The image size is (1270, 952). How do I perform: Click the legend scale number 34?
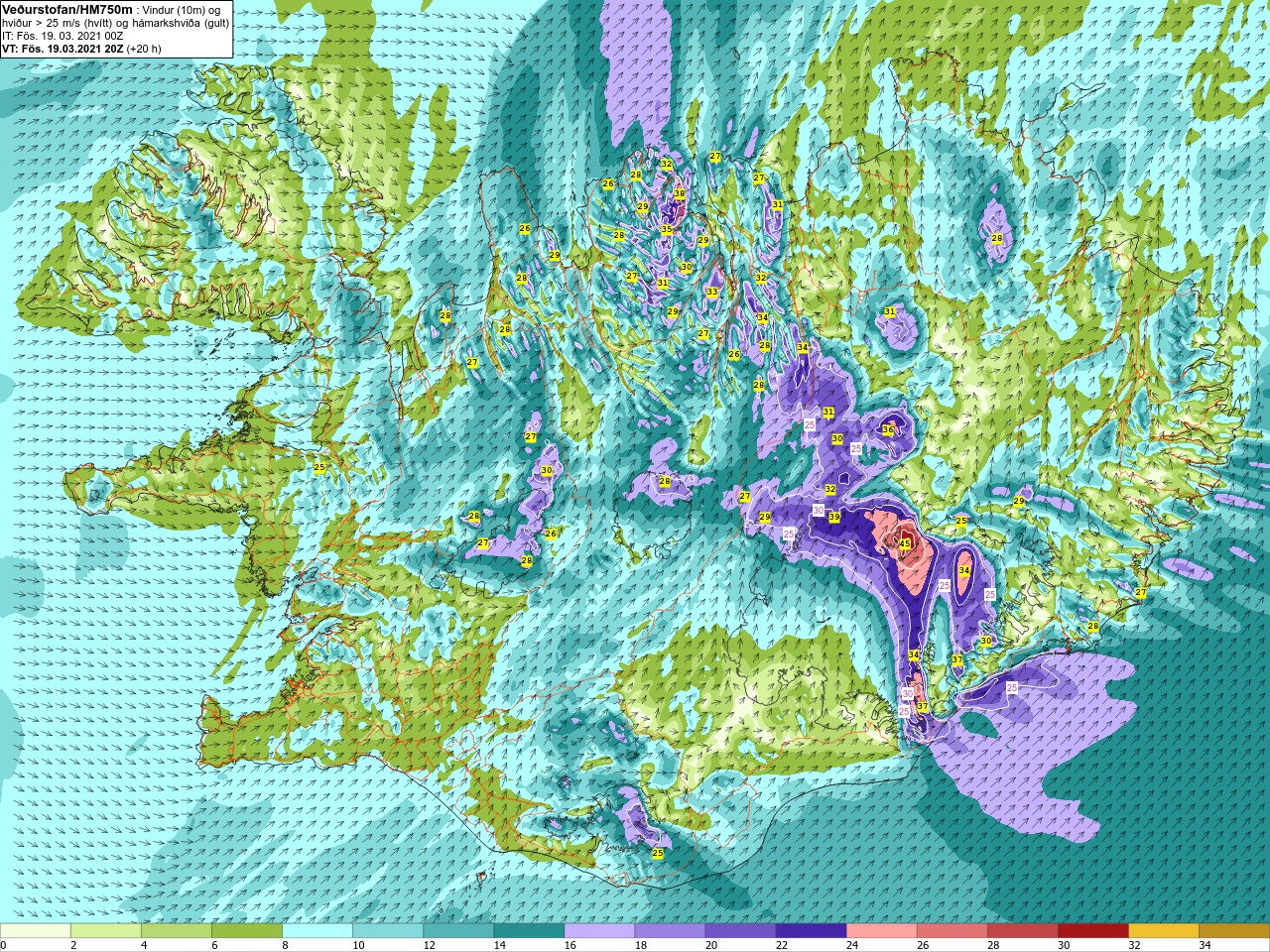pyautogui.click(x=1205, y=945)
